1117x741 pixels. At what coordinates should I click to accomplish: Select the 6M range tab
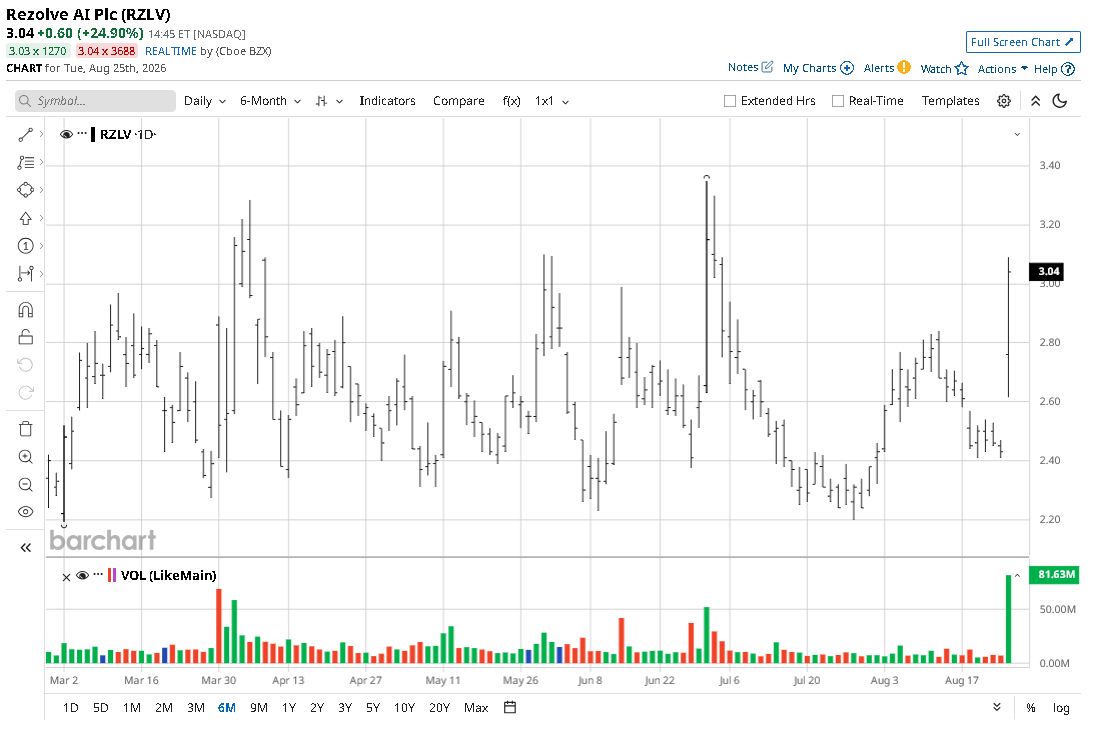(227, 708)
